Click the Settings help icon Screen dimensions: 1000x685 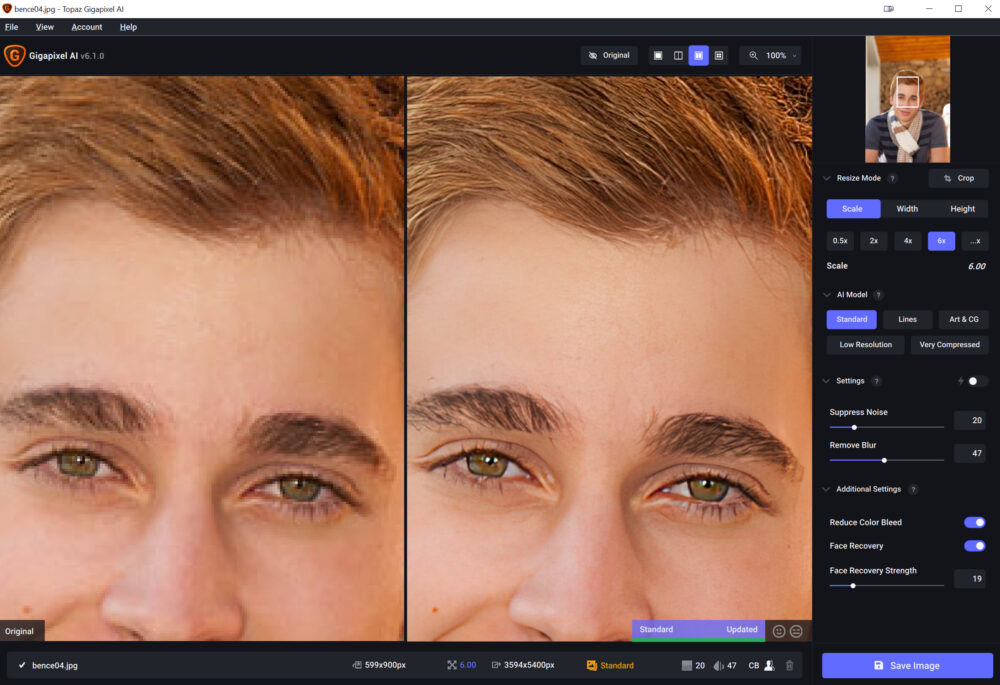pyautogui.click(x=876, y=381)
